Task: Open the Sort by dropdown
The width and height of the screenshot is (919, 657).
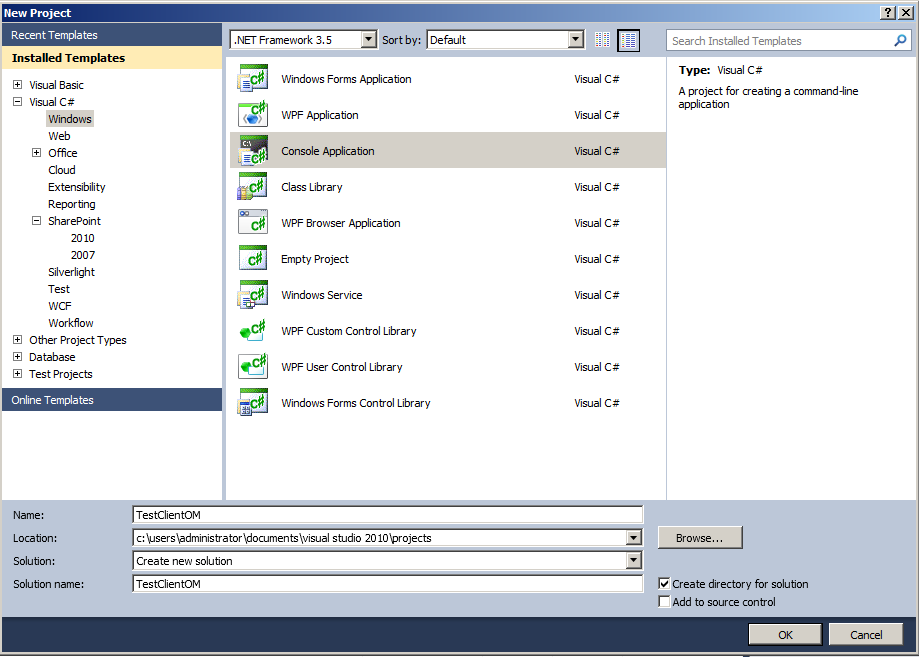Action: coord(575,40)
